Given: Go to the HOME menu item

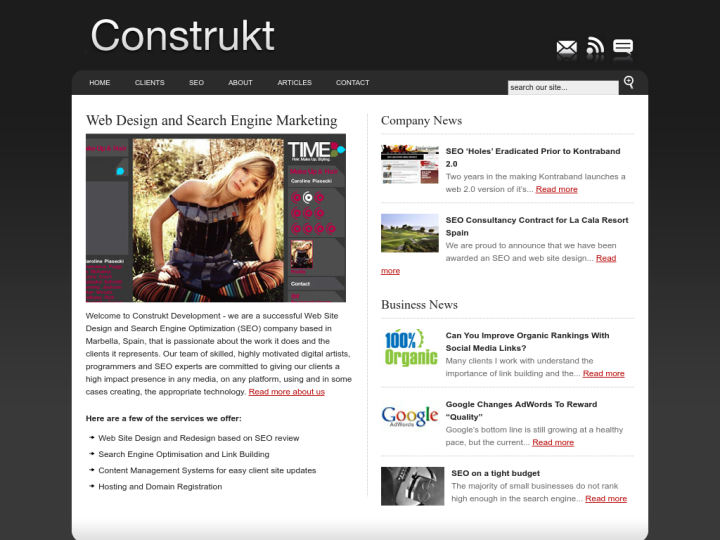Looking at the screenshot, I should [x=100, y=83].
